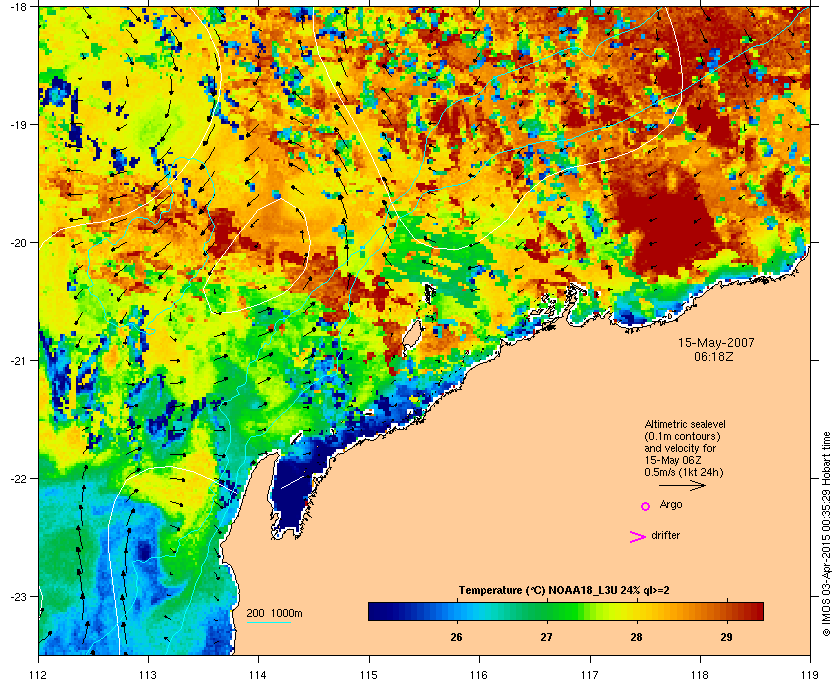Click the narrow island outlined near 115.4 longitude
Screen dimensions: 840x680
click(411, 338)
